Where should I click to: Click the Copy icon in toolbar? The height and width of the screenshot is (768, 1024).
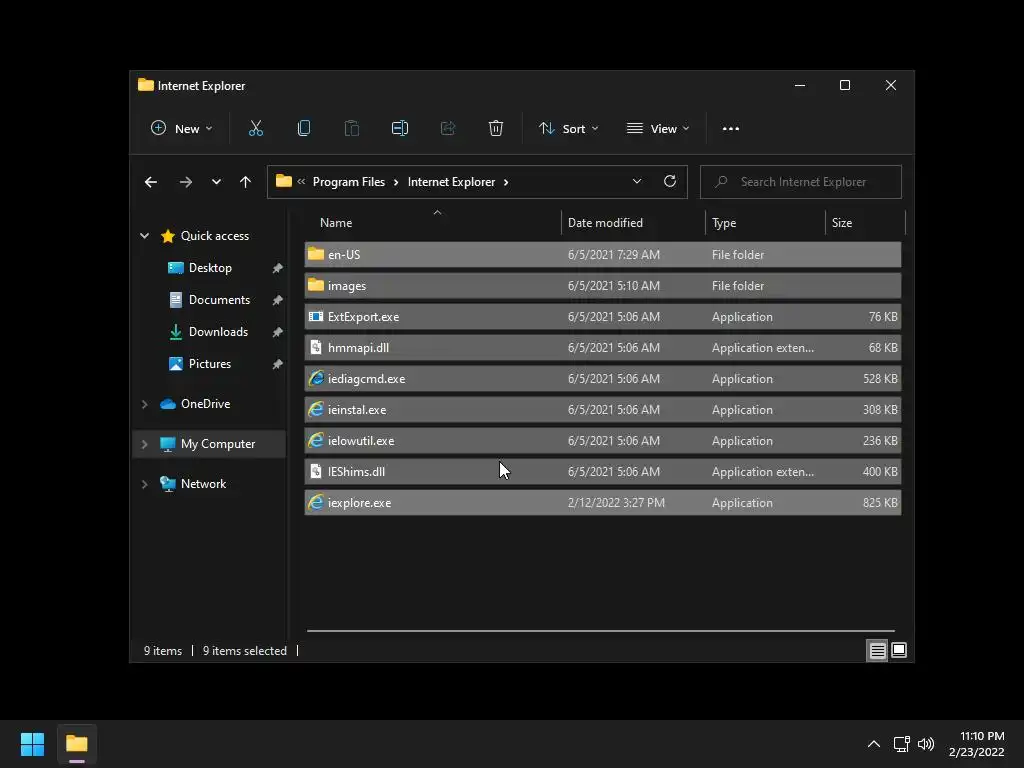click(304, 129)
